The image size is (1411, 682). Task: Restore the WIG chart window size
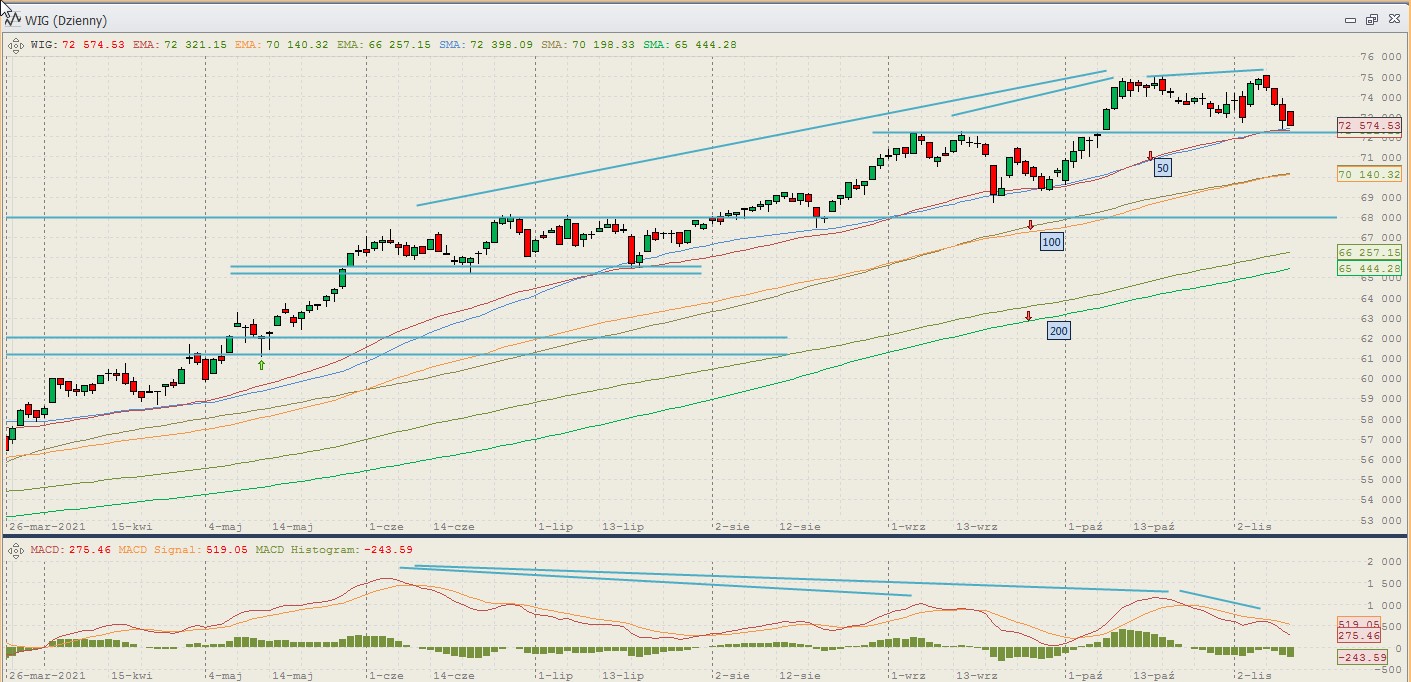point(1371,20)
